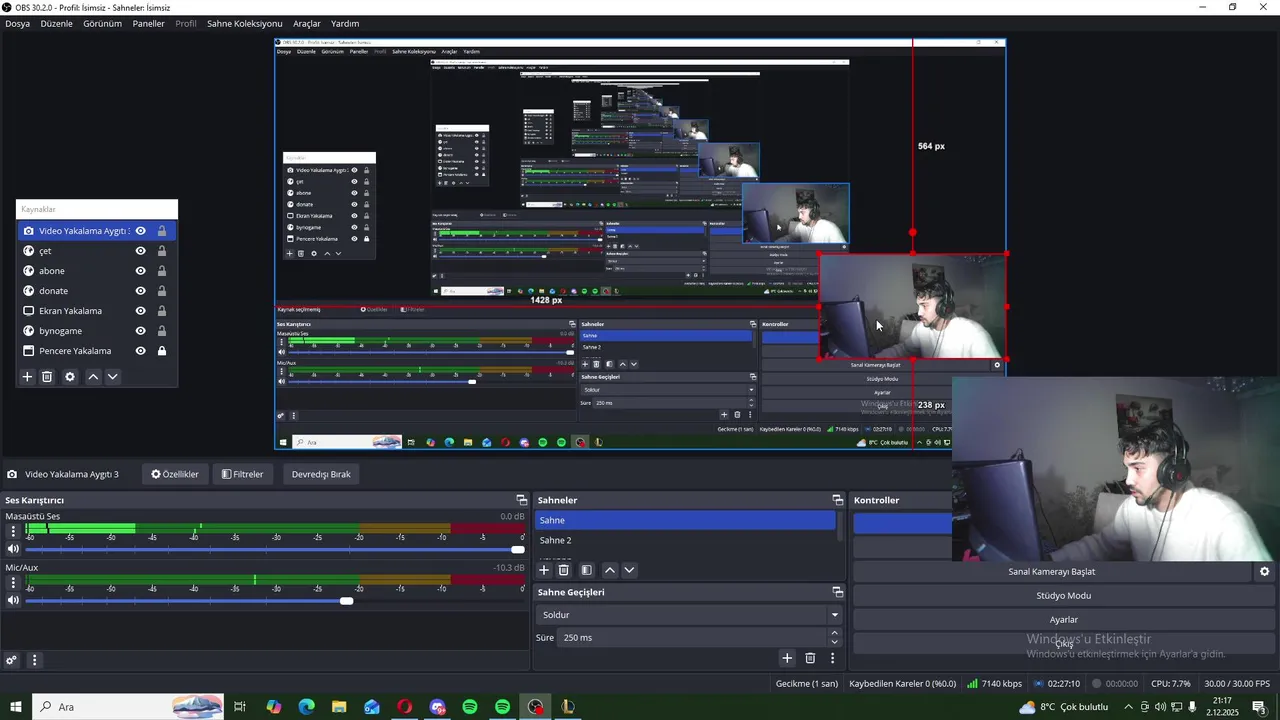
Task: Open Ayarlar settings button
Action: (x=1064, y=620)
